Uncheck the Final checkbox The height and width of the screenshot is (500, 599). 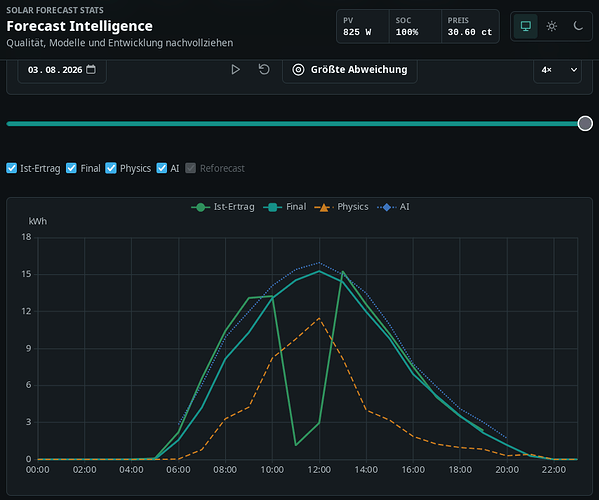tap(71, 168)
